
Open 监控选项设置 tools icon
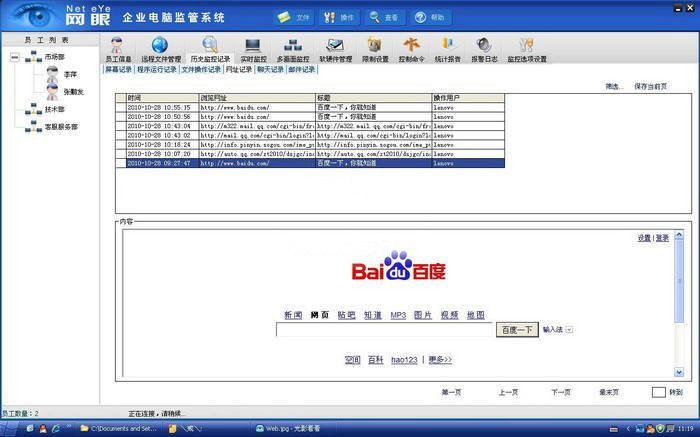coord(527,49)
